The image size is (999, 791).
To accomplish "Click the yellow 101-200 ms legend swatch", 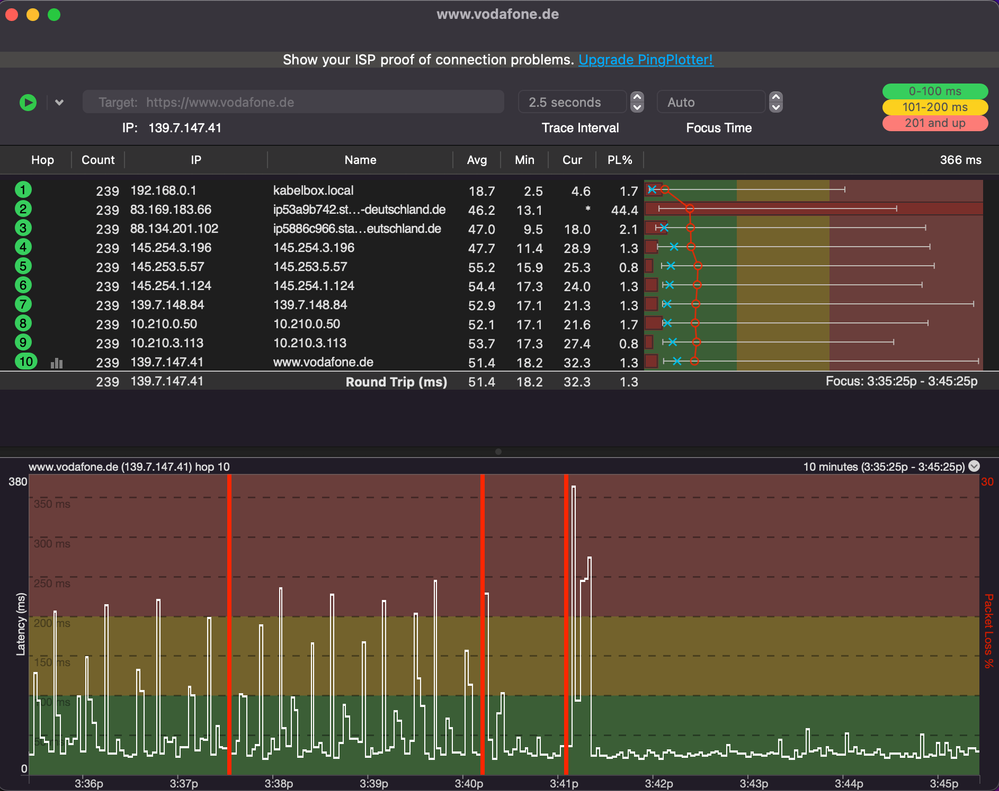I will [x=935, y=107].
